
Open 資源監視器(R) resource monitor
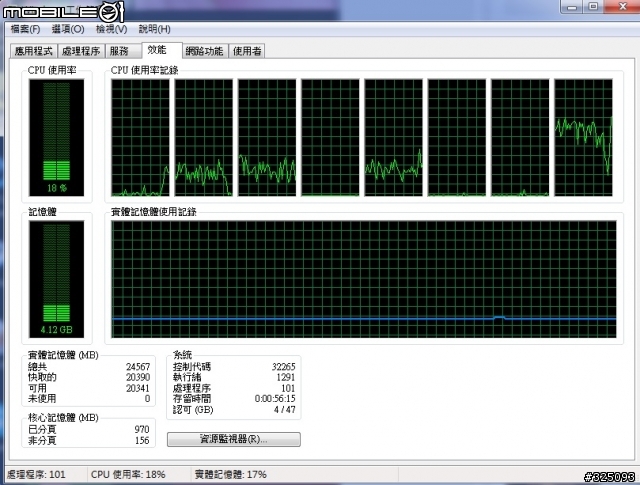point(233,440)
